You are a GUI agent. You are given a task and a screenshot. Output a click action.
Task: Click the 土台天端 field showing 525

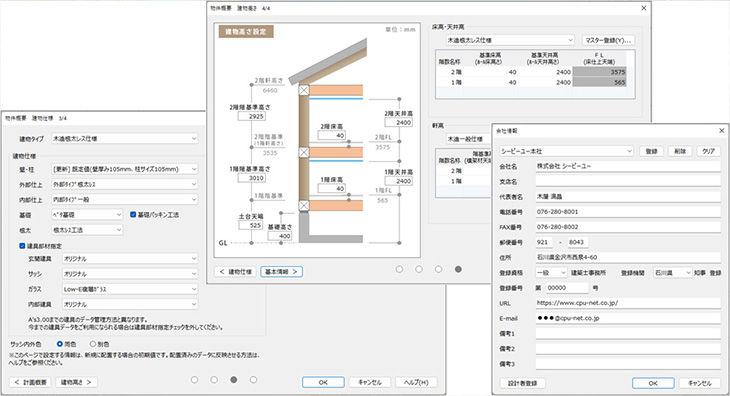tap(250, 225)
